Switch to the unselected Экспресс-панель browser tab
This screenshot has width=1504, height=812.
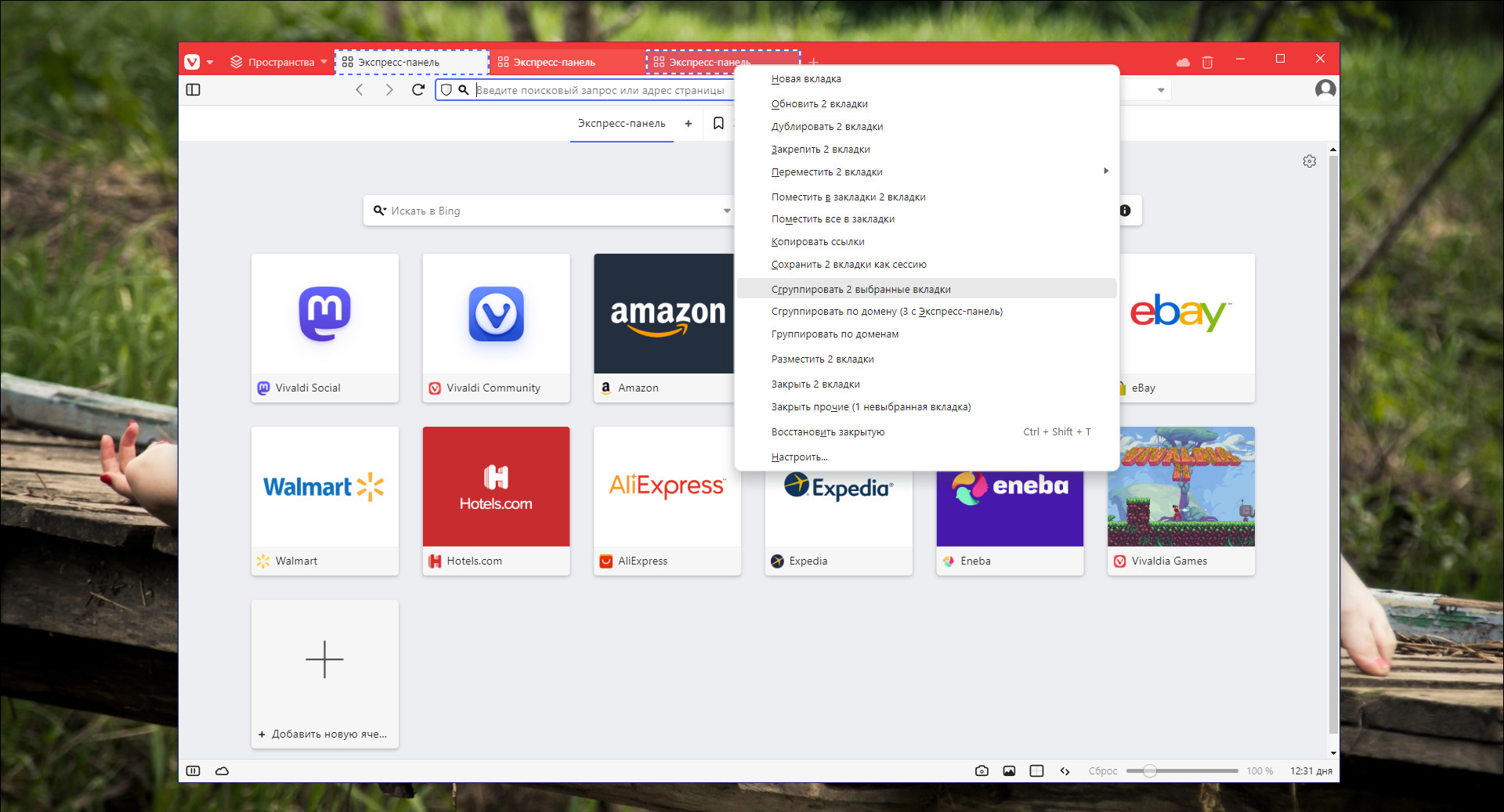click(567, 62)
